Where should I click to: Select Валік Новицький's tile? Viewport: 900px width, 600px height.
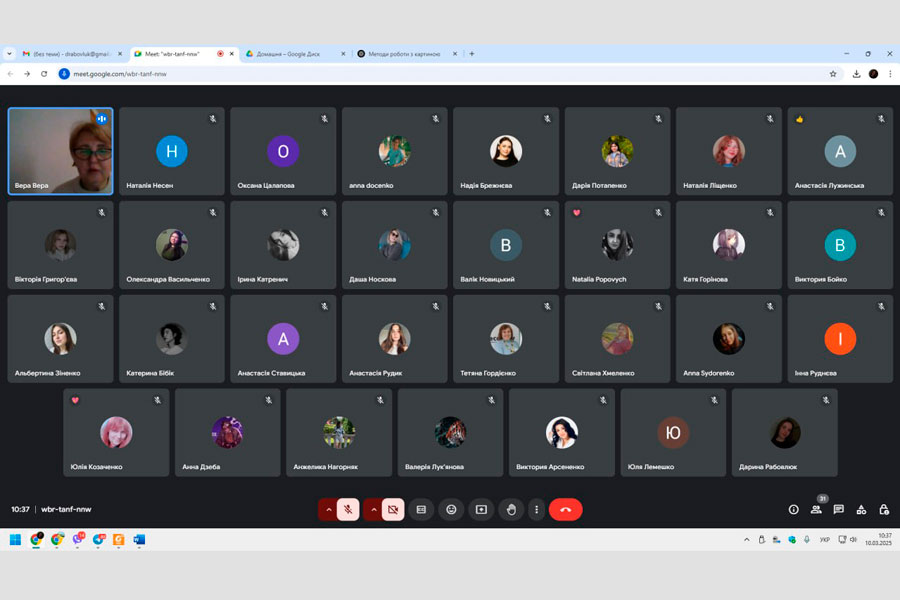point(506,245)
